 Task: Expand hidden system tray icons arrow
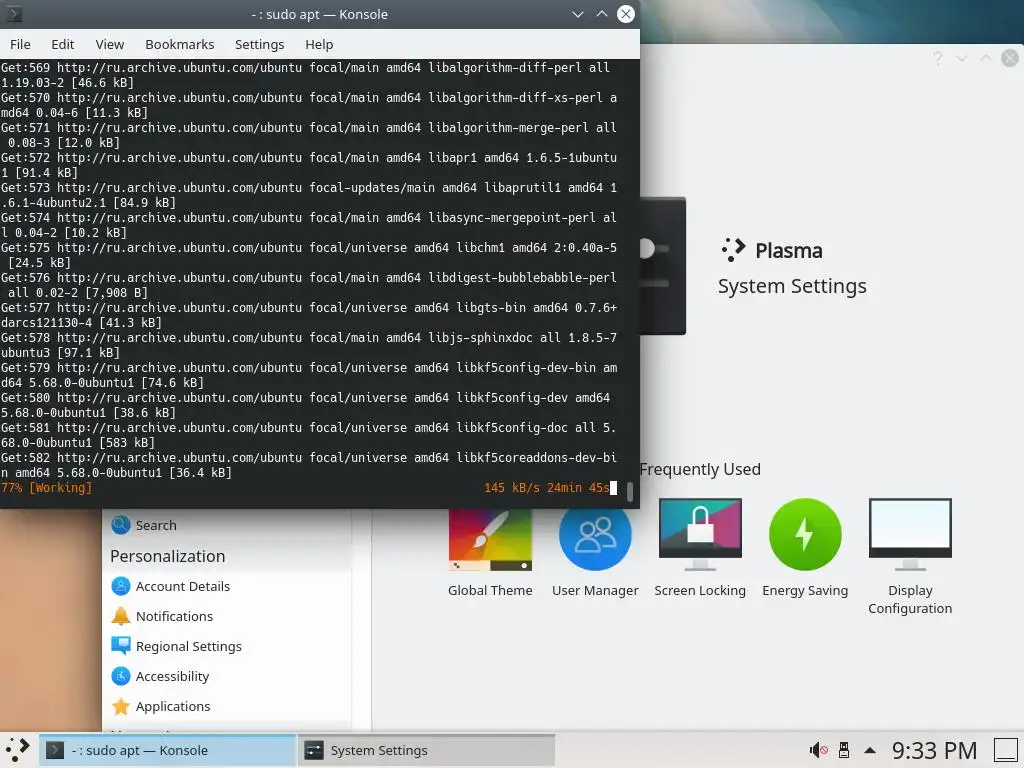pyautogui.click(x=870, y=750)
